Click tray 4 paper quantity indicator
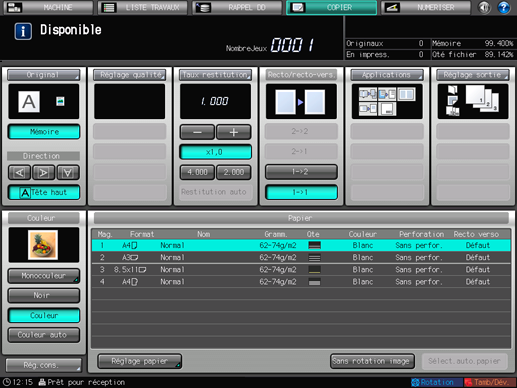 (314, 282)
